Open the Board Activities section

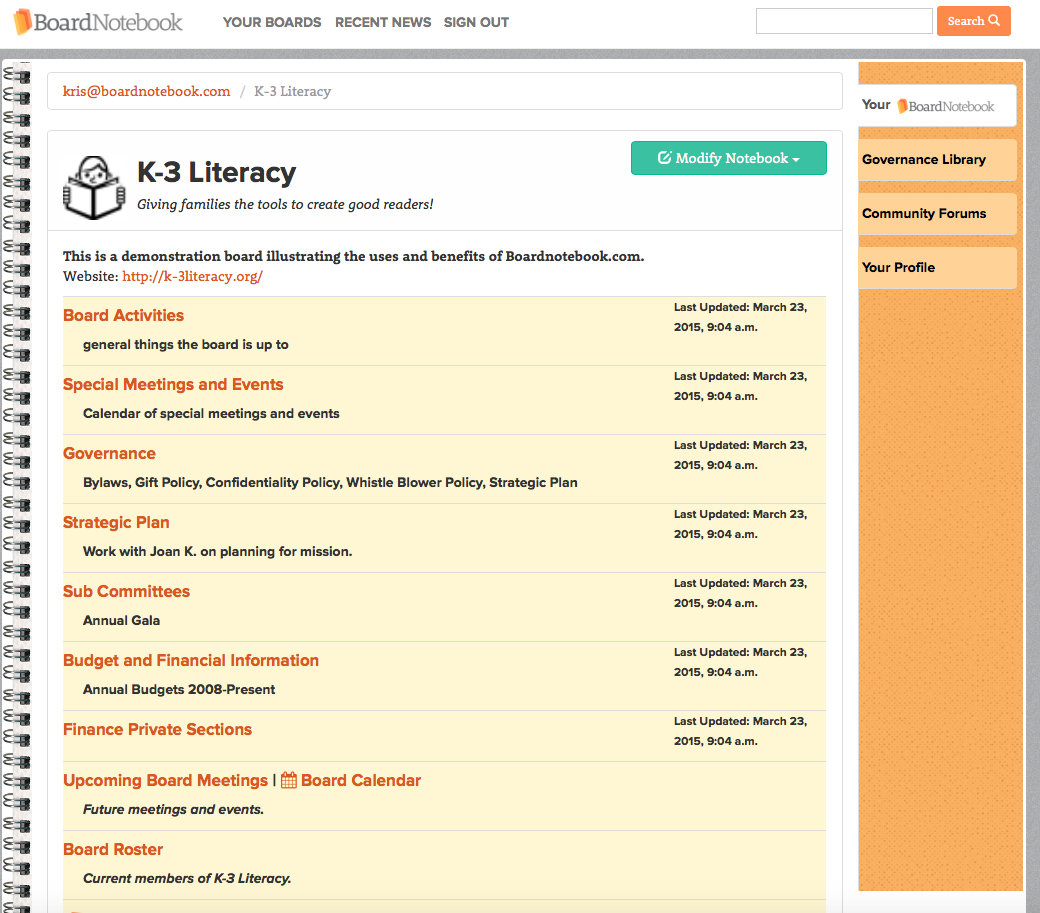coord(123,316)
